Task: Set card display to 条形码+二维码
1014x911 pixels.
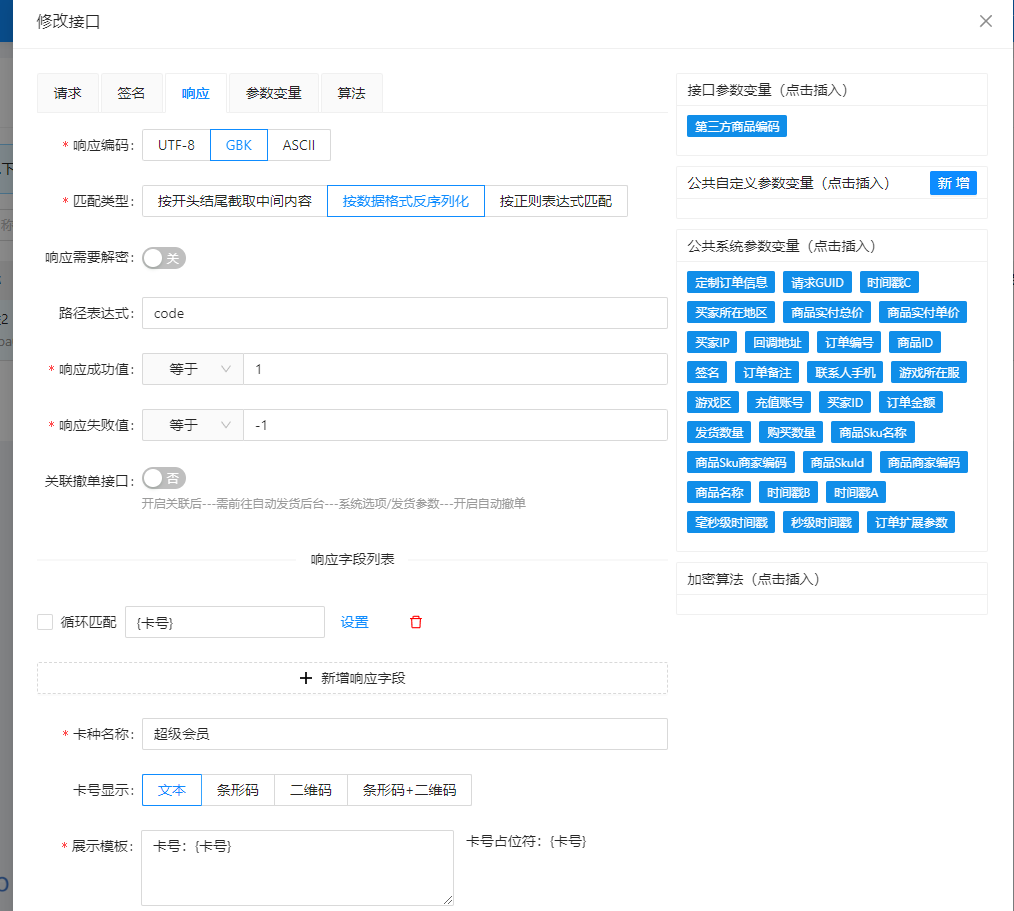Action: [x=409, y=790]
